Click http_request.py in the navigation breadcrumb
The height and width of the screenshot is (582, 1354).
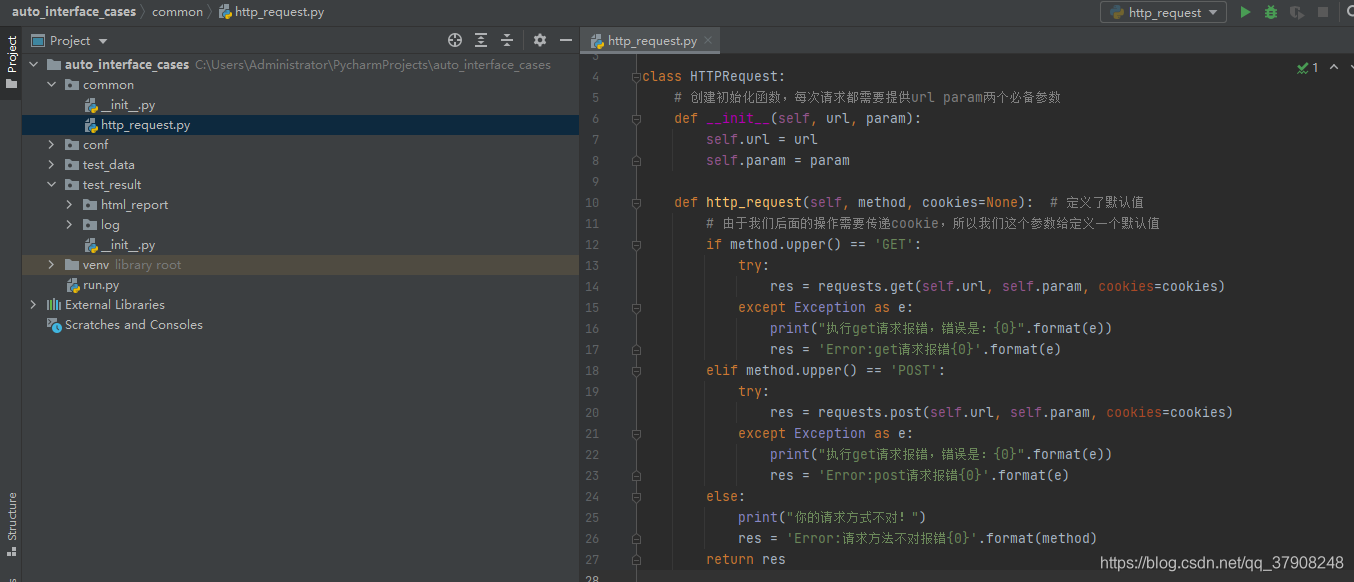[271, 12]
